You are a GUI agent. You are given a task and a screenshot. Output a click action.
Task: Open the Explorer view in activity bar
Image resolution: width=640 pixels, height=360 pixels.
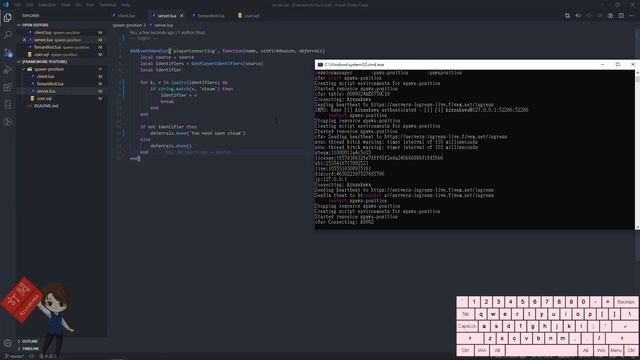(x=7, y=18)
